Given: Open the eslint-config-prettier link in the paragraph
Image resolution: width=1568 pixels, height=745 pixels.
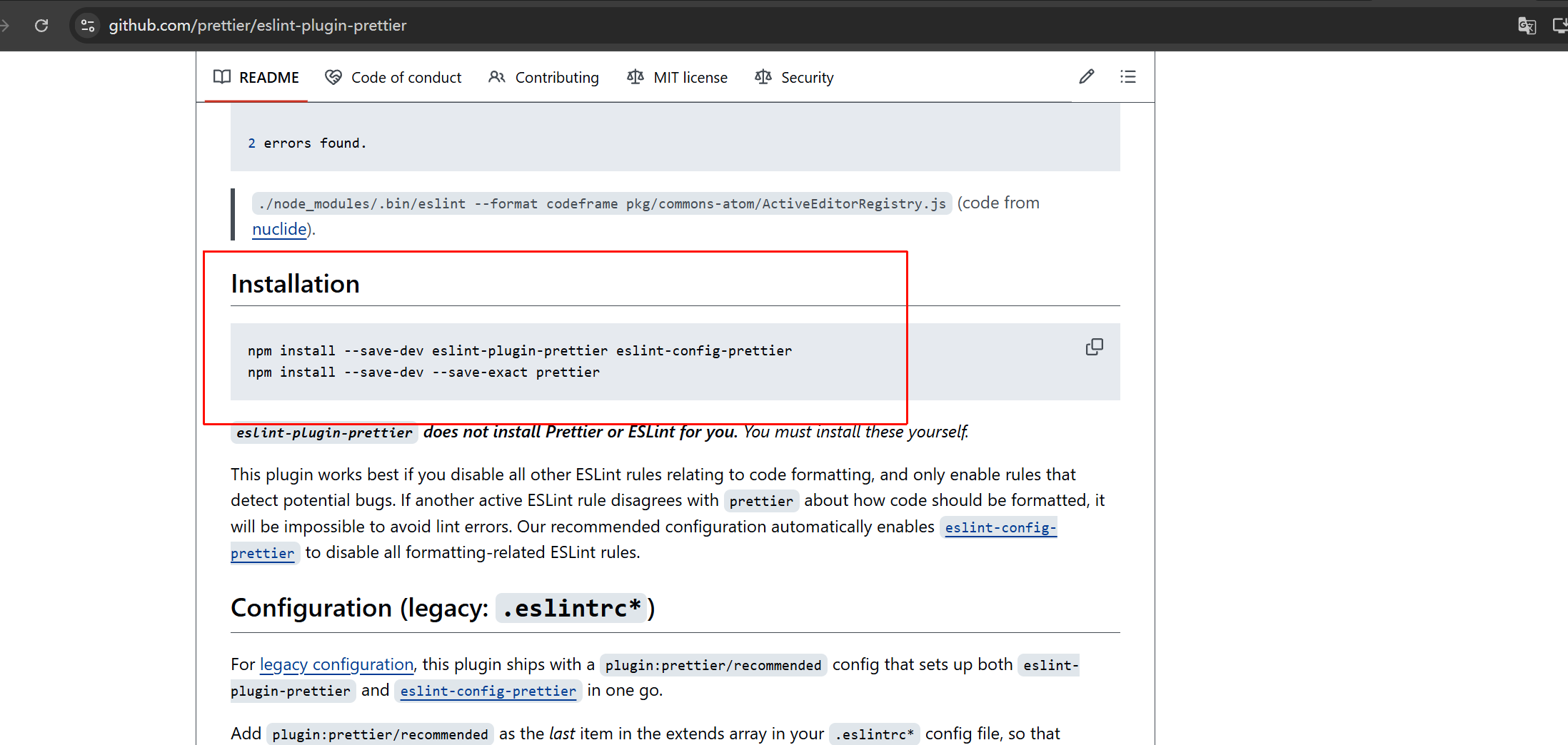Looking at the screenshot, I should 1000,527.
